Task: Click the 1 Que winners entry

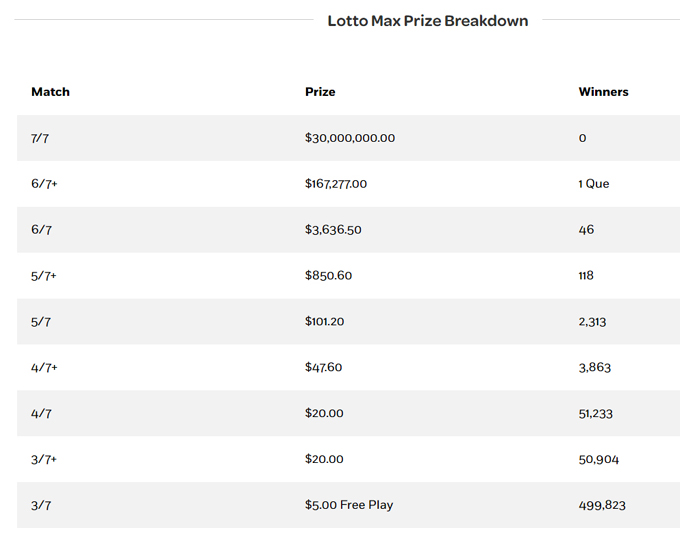Action: pos(594,184)
